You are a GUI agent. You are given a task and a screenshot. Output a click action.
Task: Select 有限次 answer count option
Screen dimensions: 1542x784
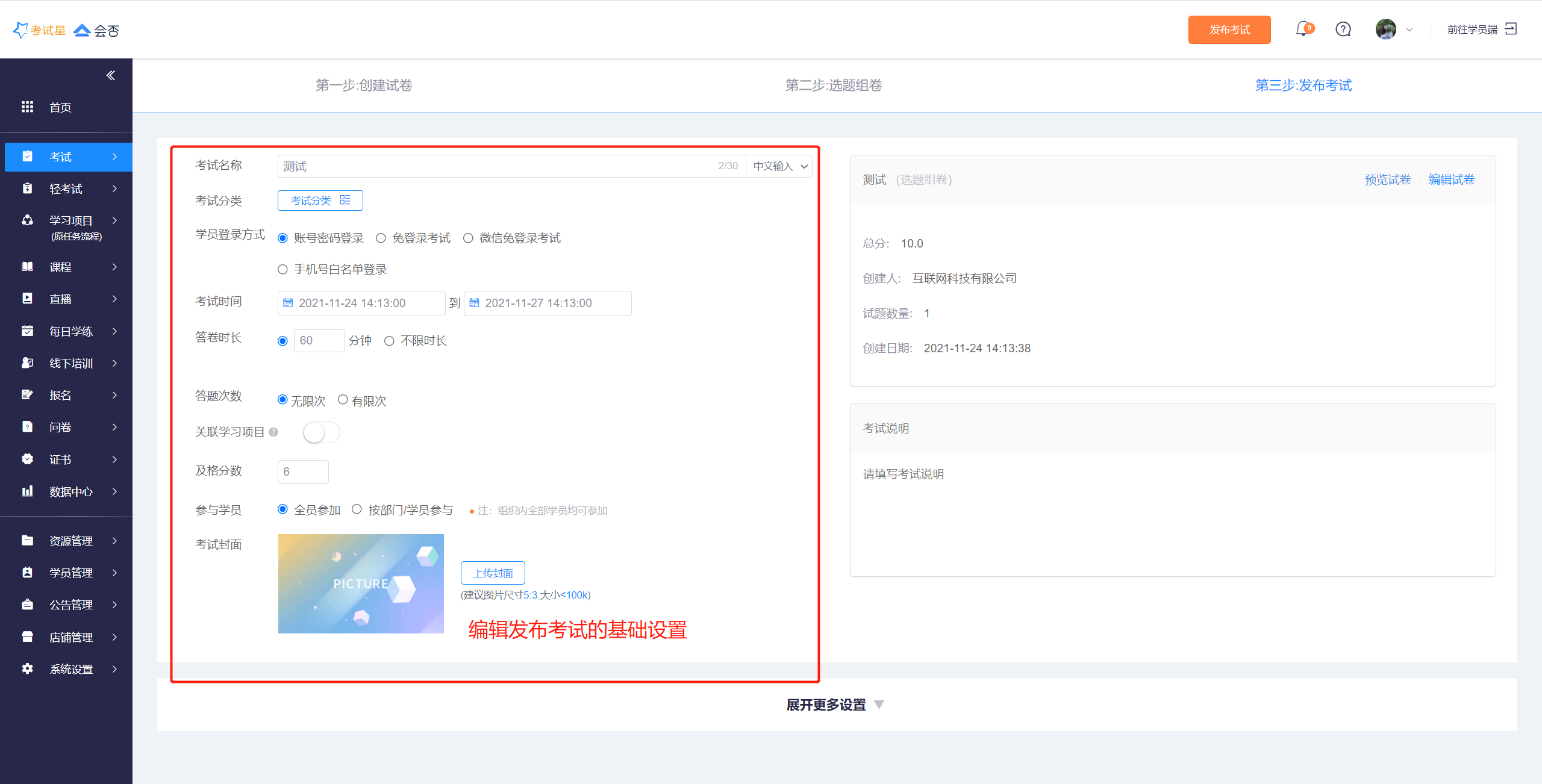(x=343, y=400)
